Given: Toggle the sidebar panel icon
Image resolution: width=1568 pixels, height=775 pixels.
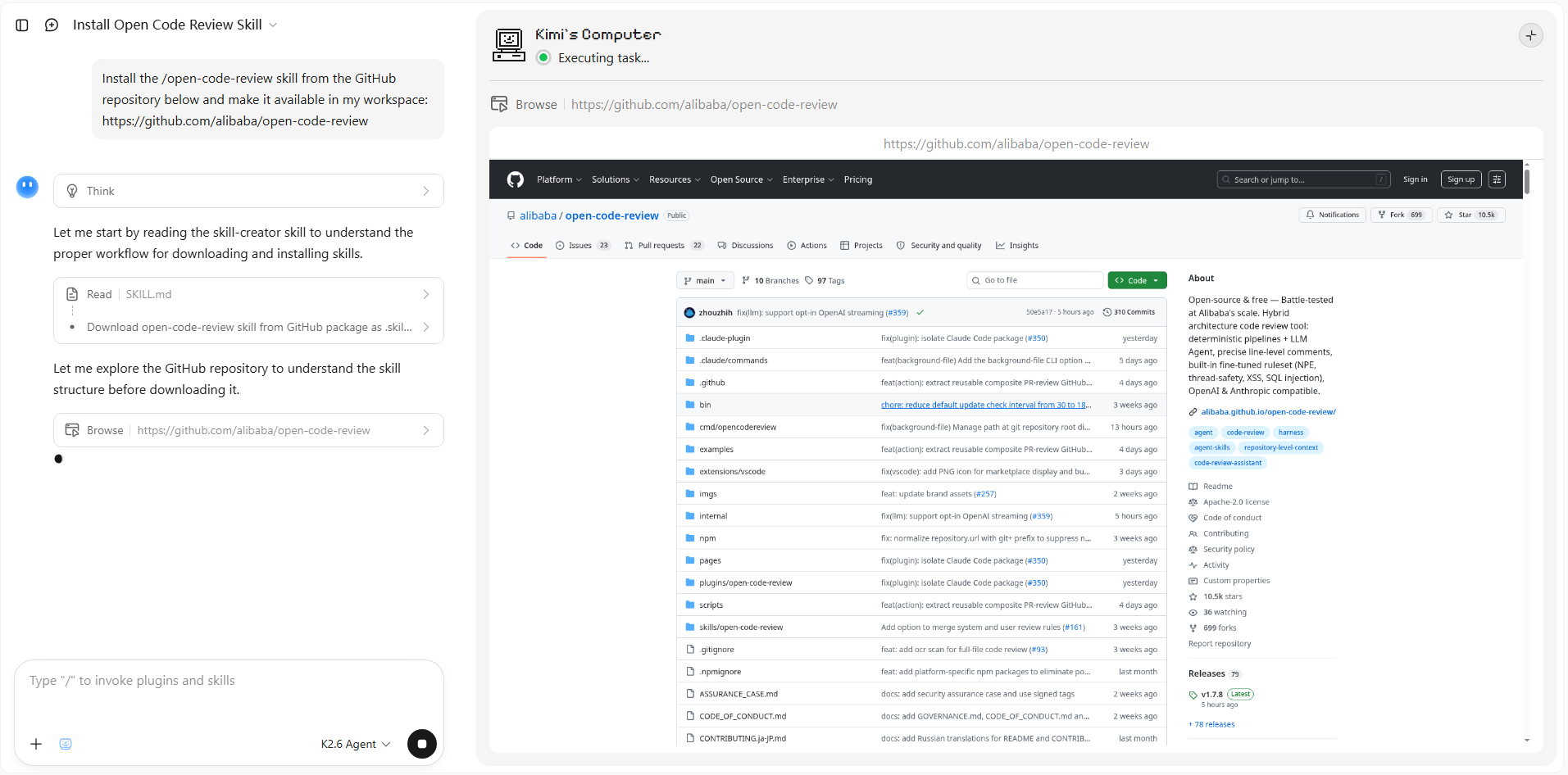Looking at the screenshot, I should pos(22,25).
